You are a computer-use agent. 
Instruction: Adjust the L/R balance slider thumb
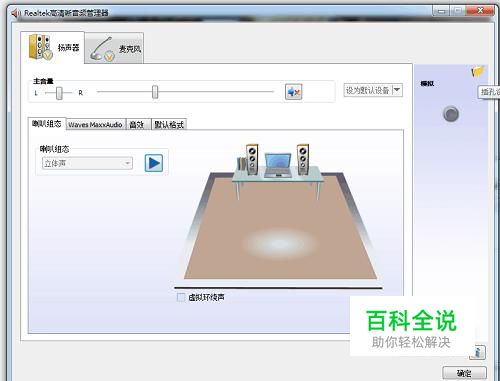tap(59, 93)
